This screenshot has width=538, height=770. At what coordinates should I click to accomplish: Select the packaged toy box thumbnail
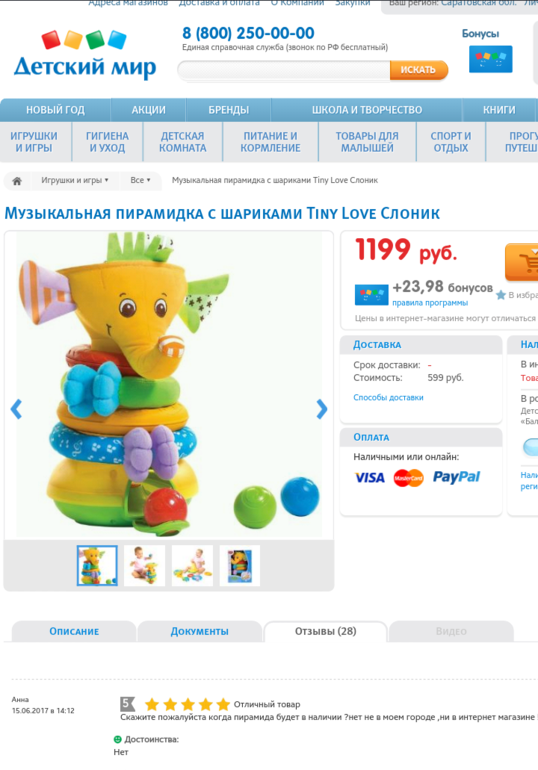tap(240, 565)
